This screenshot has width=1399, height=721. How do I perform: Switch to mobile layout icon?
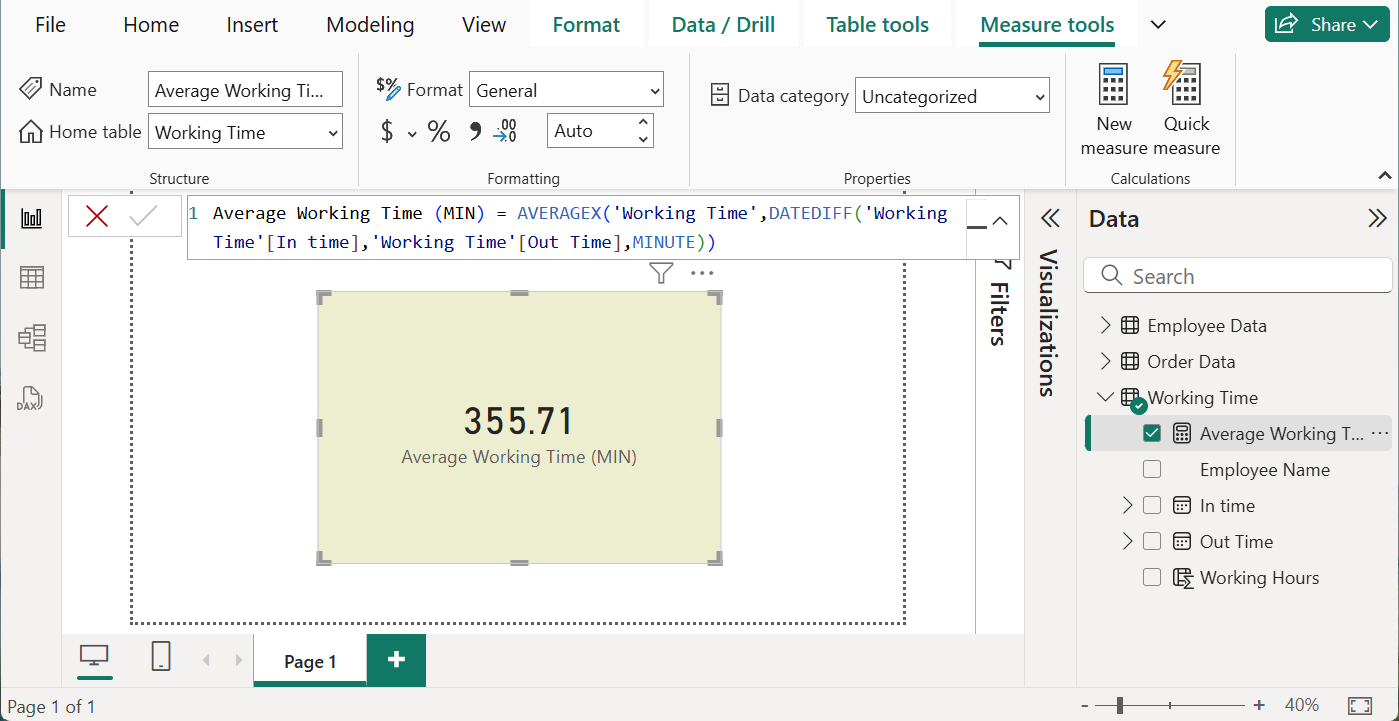pos(161,657)
